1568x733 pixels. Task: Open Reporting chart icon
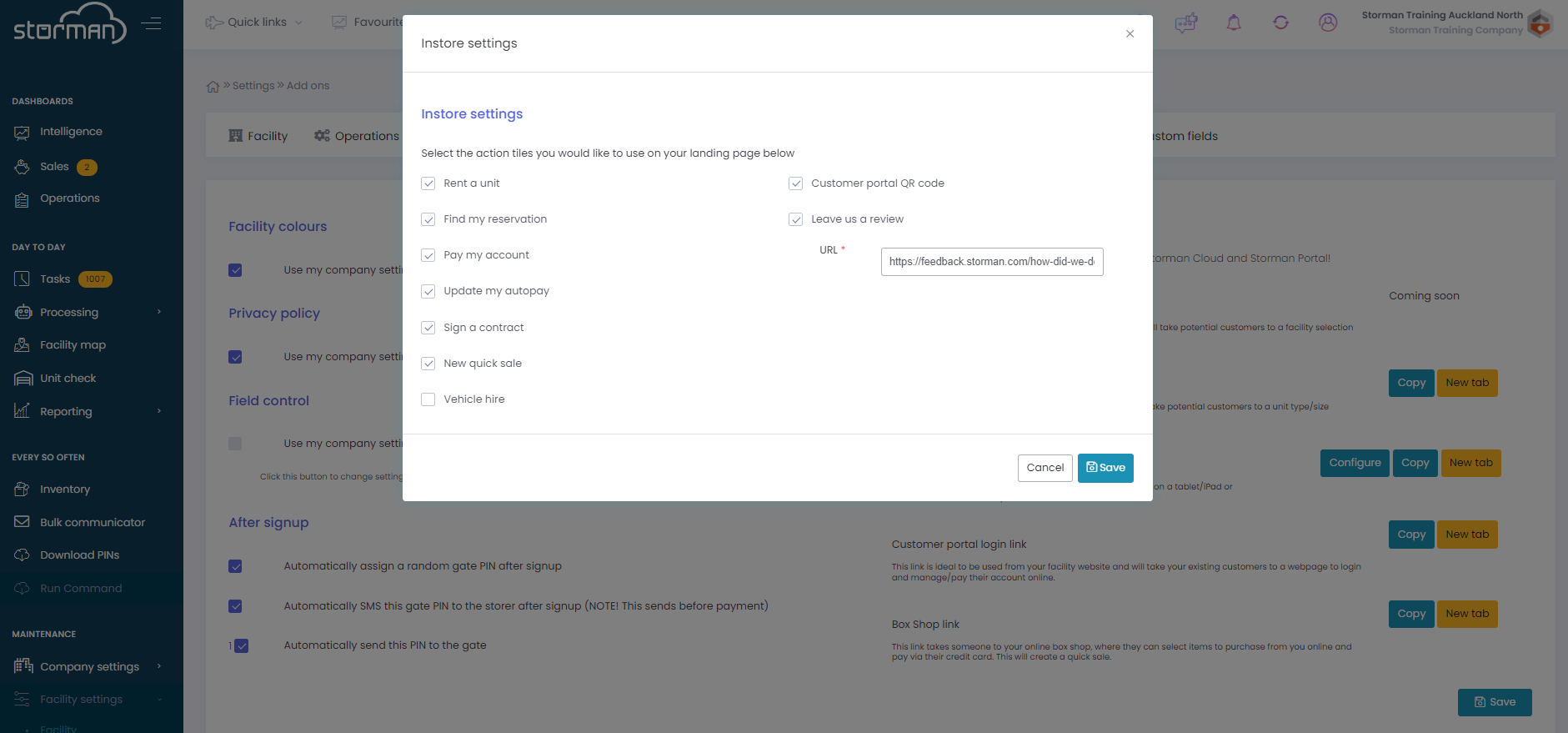point(23,411)
